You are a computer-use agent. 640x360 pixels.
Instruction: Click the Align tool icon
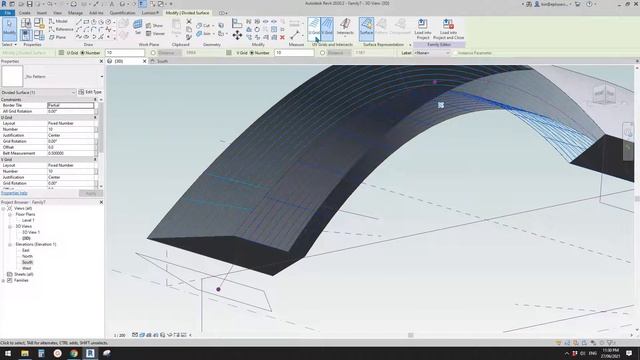click(x=237, y=23)
